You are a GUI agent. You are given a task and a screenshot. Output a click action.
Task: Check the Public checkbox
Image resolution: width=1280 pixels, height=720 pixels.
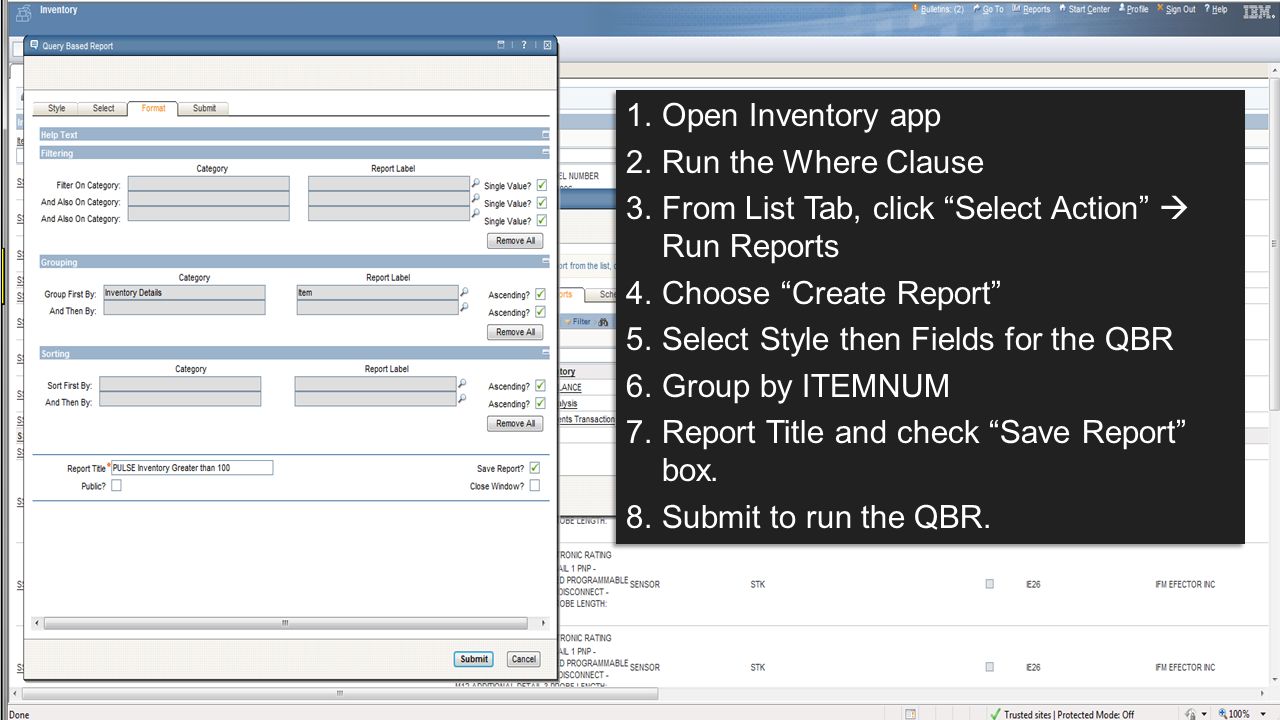(116, 485)
